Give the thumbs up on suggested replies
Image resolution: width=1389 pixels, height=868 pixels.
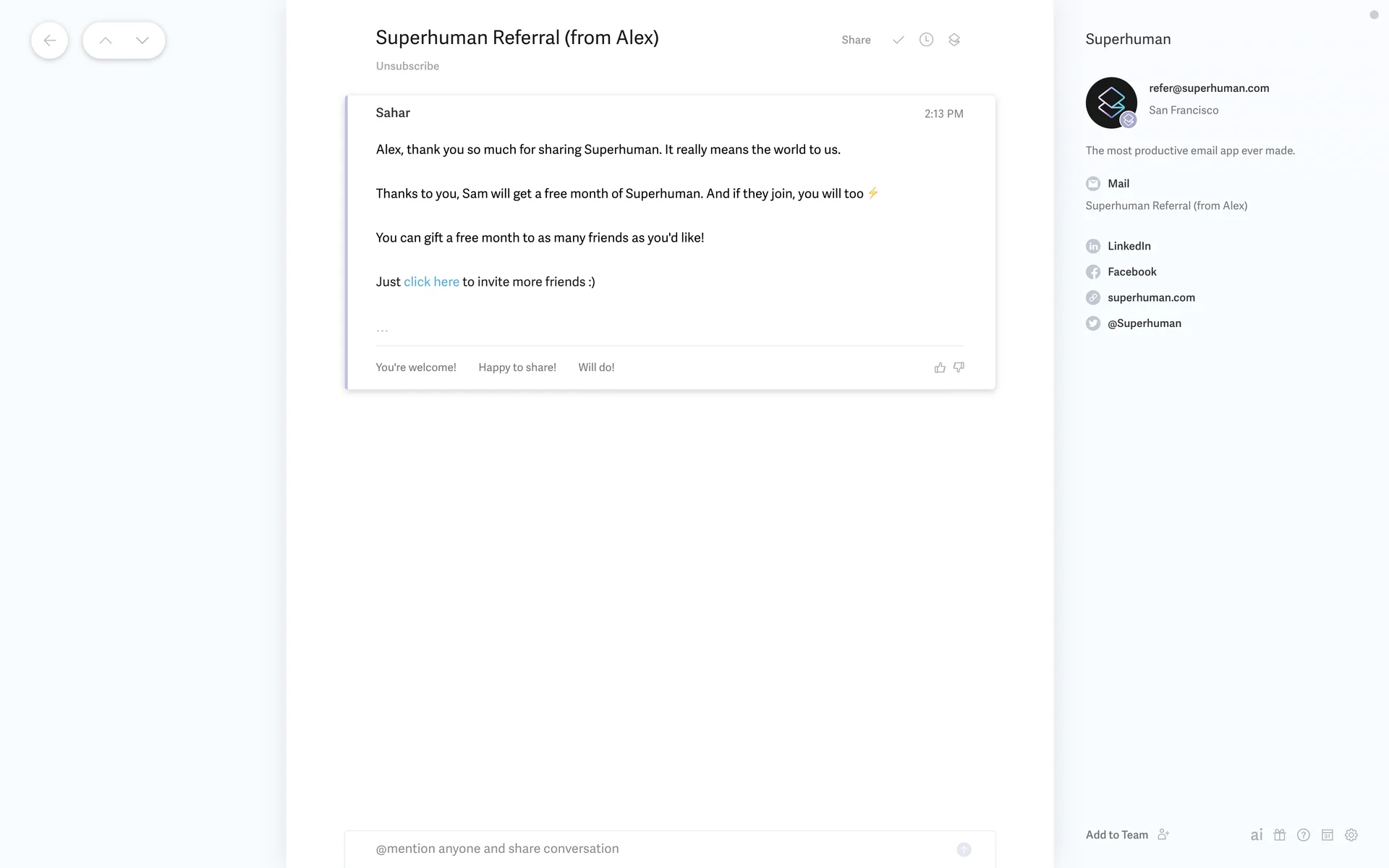(x=940, y=367)
